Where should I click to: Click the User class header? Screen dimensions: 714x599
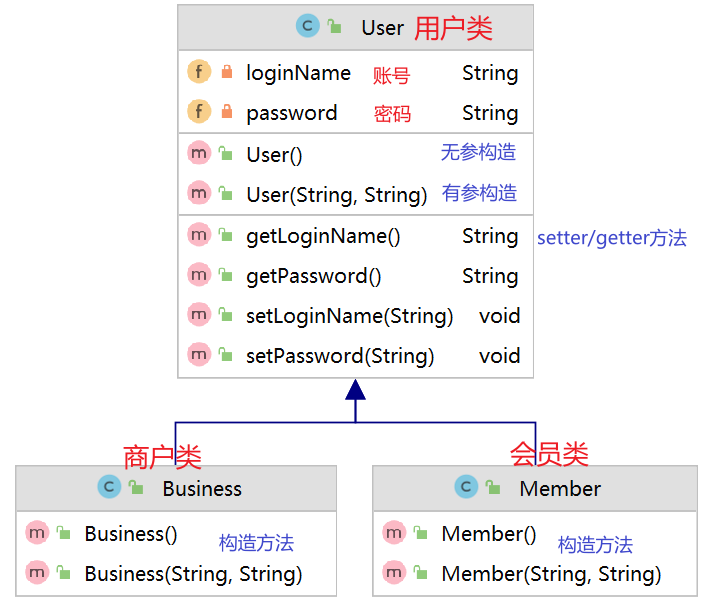(x=383, y=28)
